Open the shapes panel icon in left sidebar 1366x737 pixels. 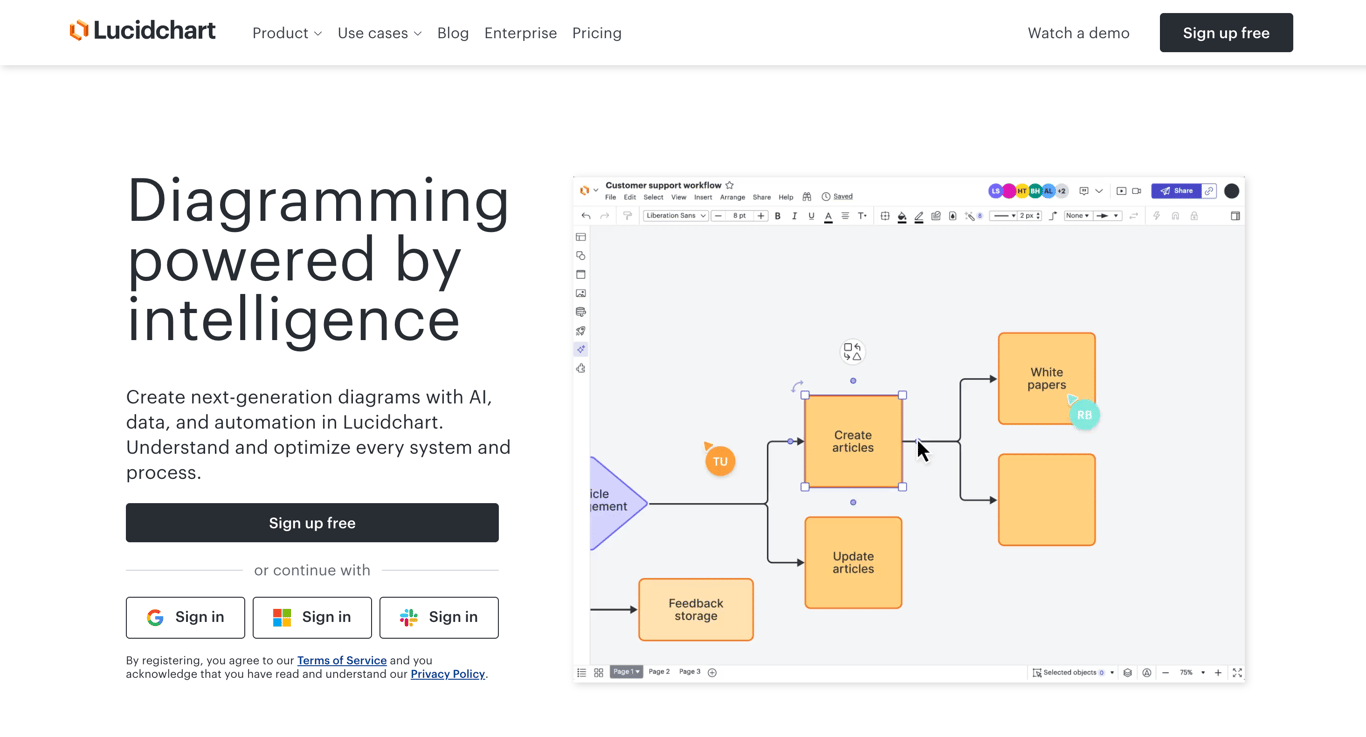pos(581,255)
